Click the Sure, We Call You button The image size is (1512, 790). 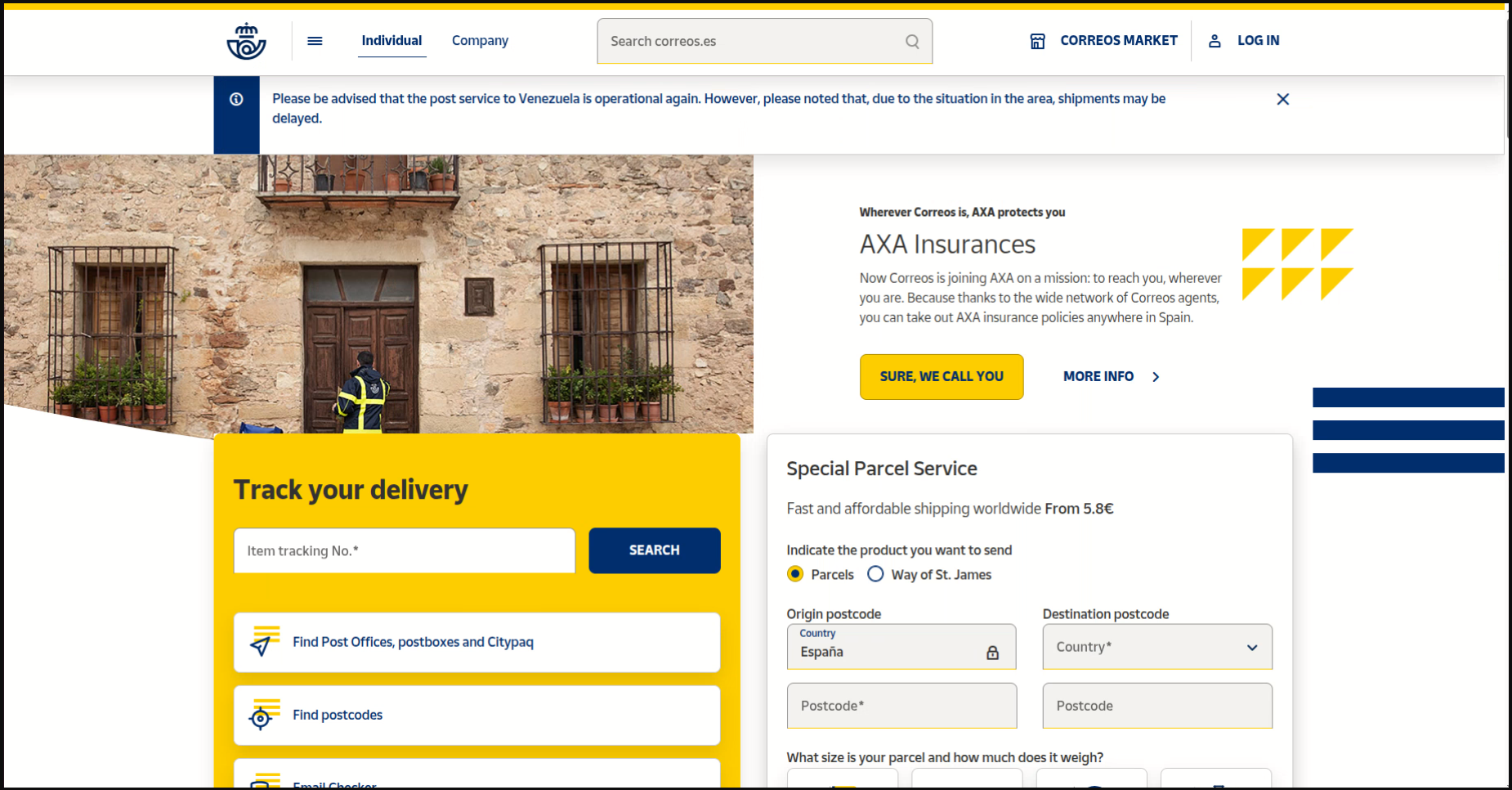pyautogui.click(x=942, y=377)
